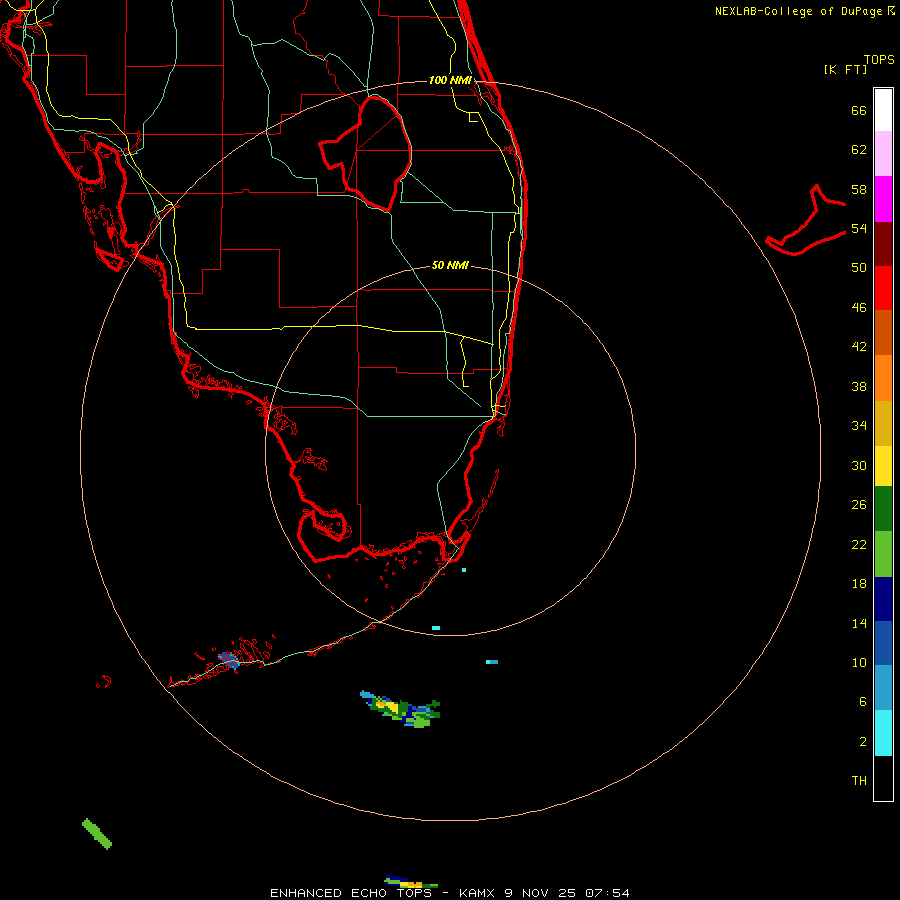The image size is (900, 900).
Task: Select the cyan legend band
Action: pyautogui.click(x=883, y=733)
